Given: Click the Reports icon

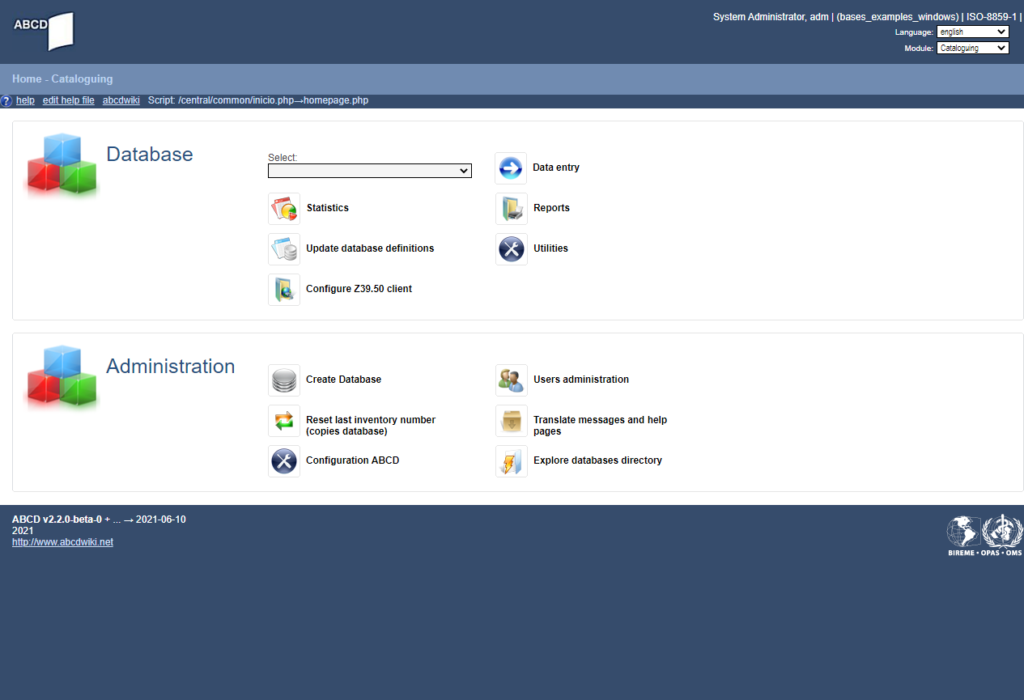Looking at the screenshot, I should click(x=511, y=208).
